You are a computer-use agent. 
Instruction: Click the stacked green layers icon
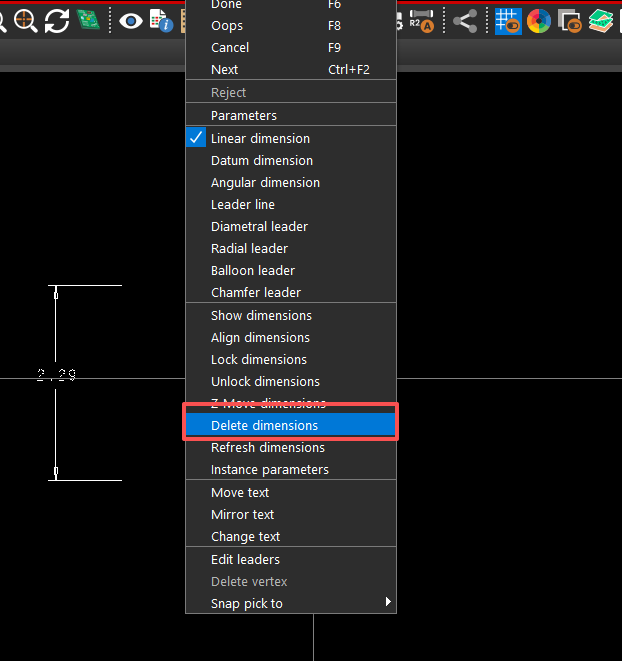click(x=600, y=20)
